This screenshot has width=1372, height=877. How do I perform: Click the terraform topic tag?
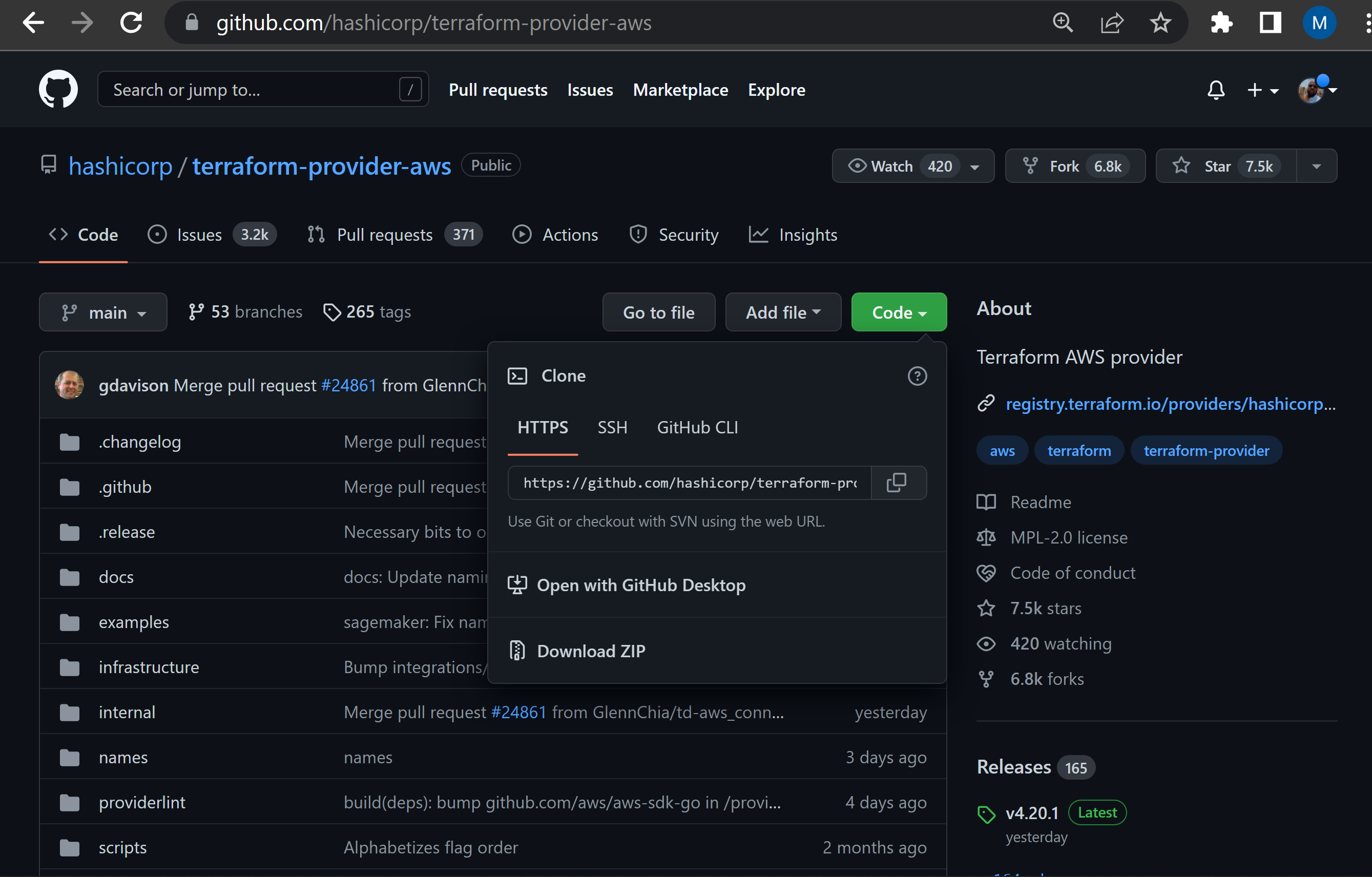(1079, 450)
